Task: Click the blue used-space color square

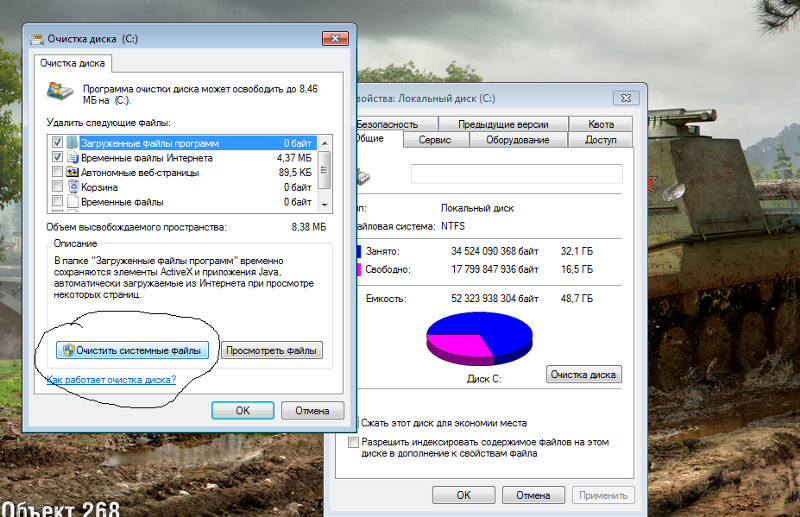Action: 359,251
